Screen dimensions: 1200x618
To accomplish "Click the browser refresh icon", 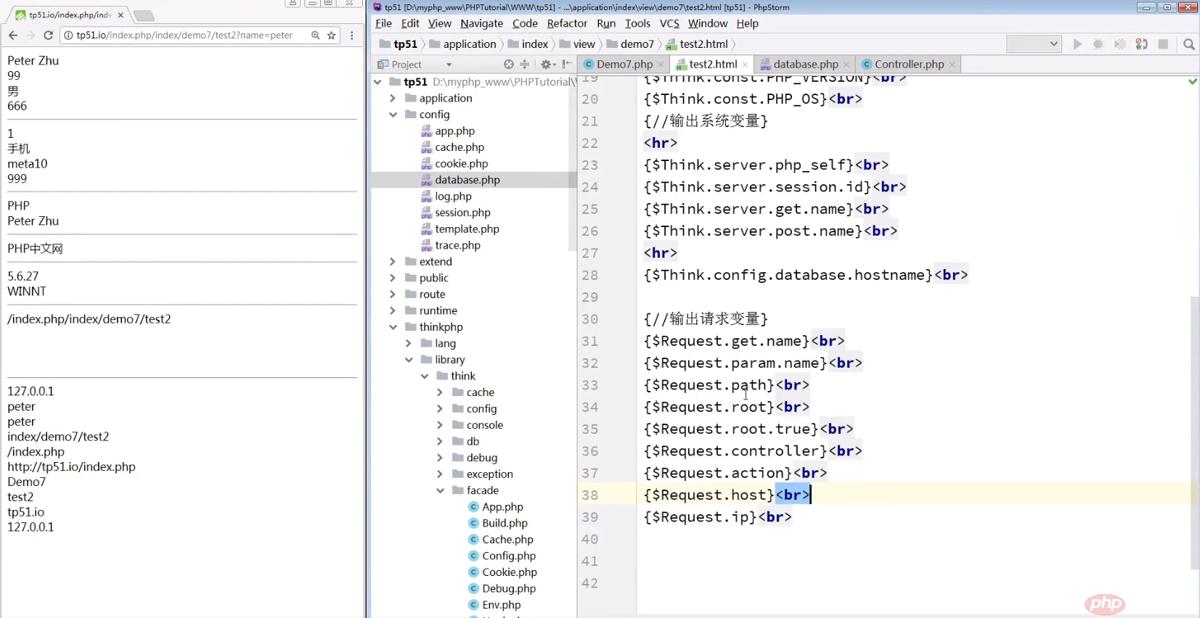I will pyautogui.click(x=48, y=34).
